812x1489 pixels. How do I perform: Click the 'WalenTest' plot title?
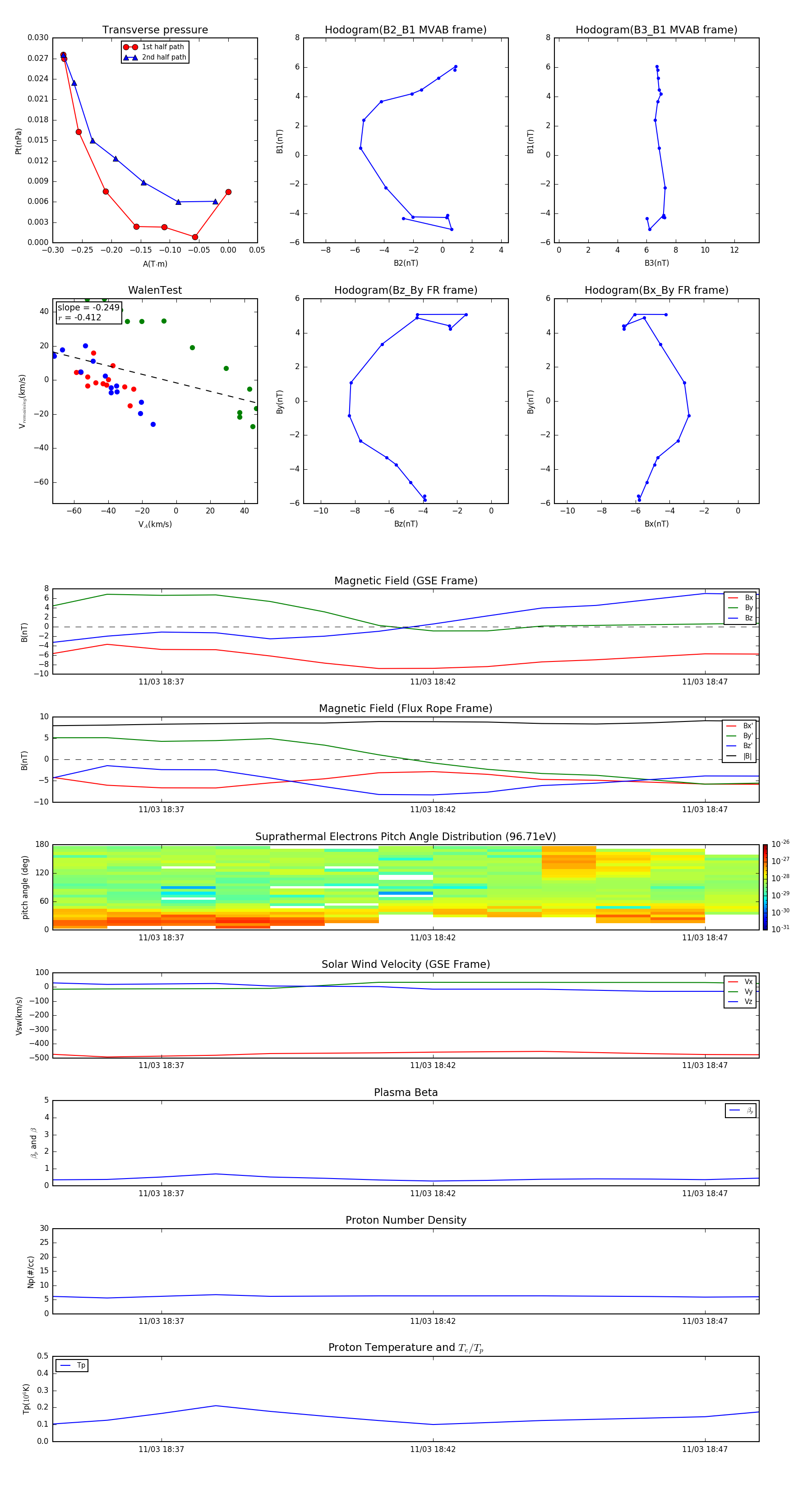155,290
